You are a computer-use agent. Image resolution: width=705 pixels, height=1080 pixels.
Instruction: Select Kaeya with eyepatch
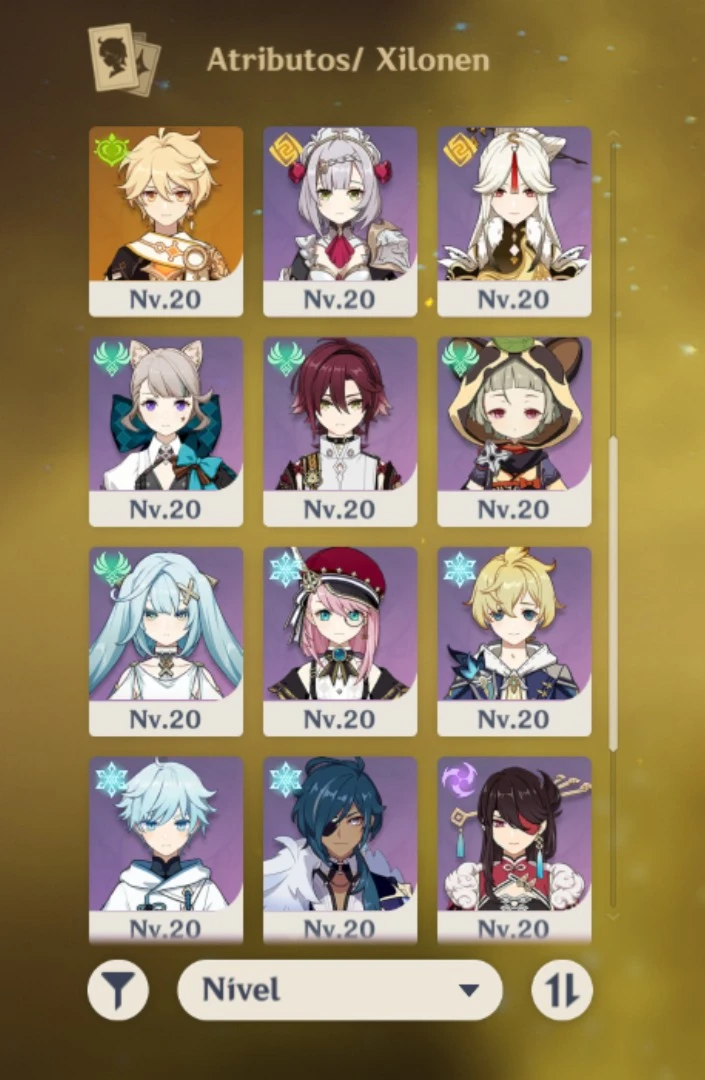click(340, 850)
